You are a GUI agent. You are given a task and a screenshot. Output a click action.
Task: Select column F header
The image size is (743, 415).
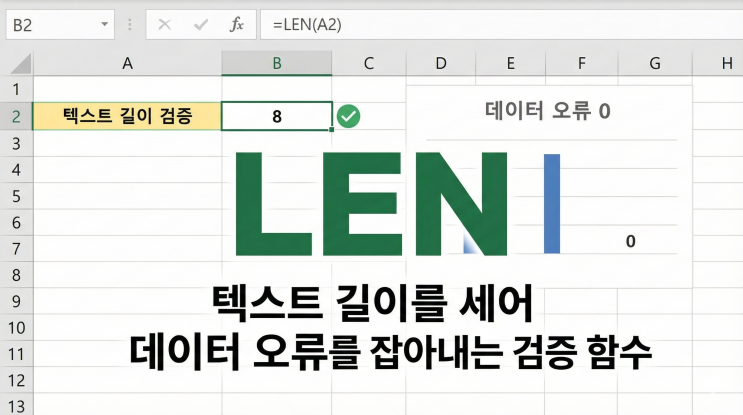[x=581, y=63]
